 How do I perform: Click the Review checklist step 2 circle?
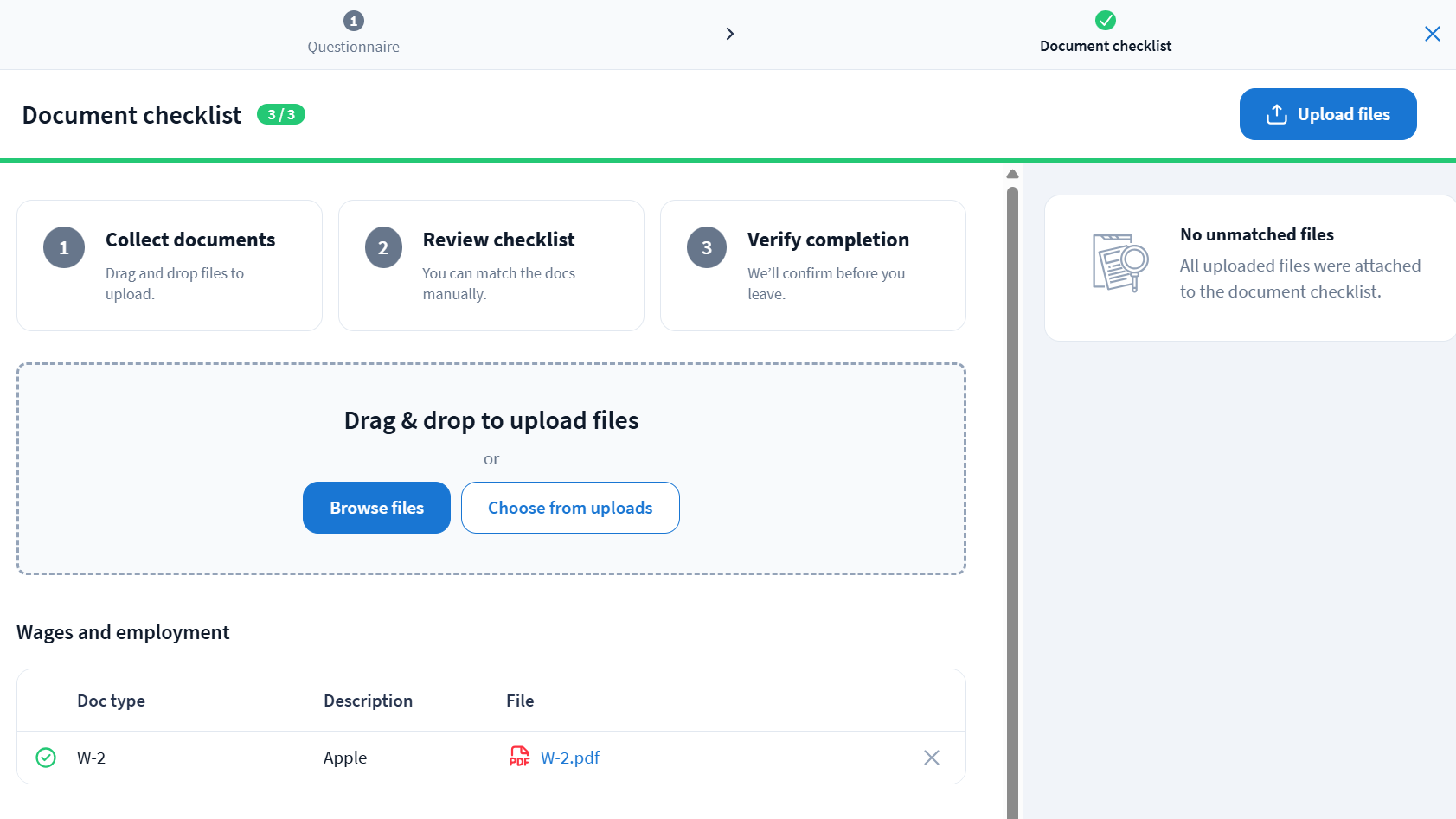383,248
